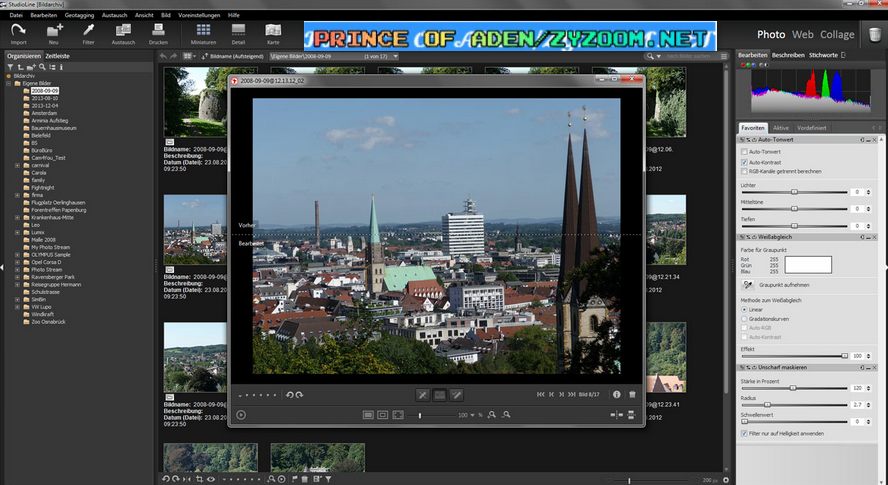Click the Lichter slider handle
Viewport: 888px width, 485px height.
(794, 192)
